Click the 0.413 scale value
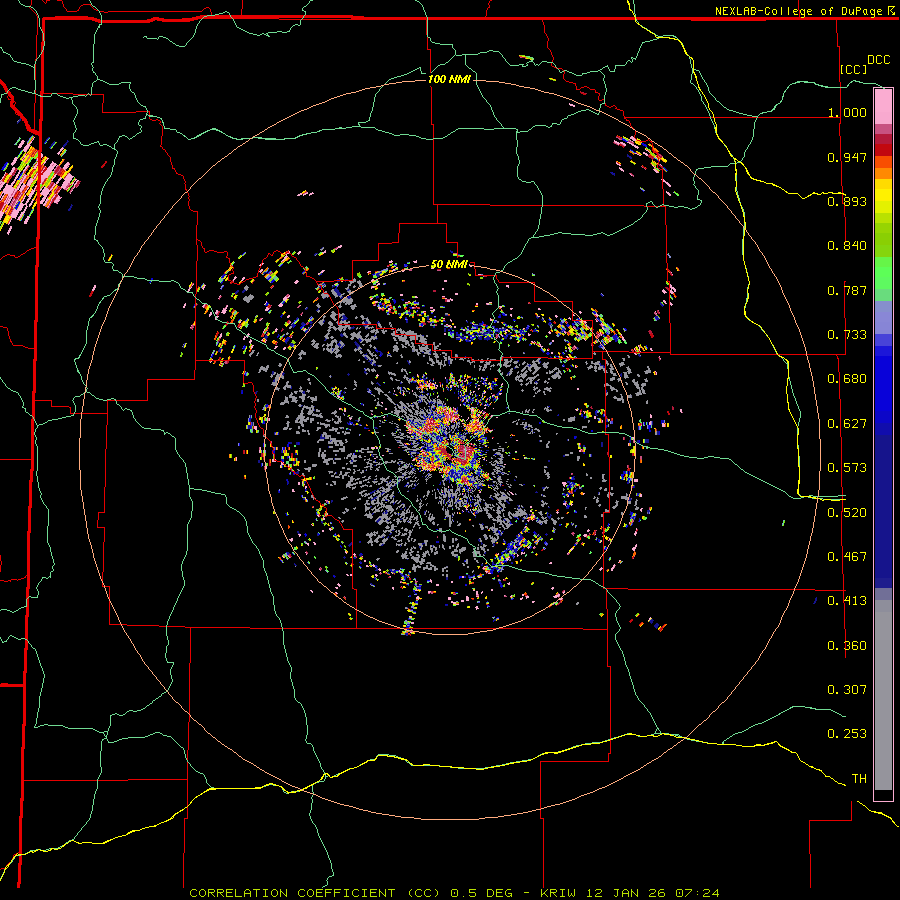Viewport: 900px width, 900px height. 847,601
